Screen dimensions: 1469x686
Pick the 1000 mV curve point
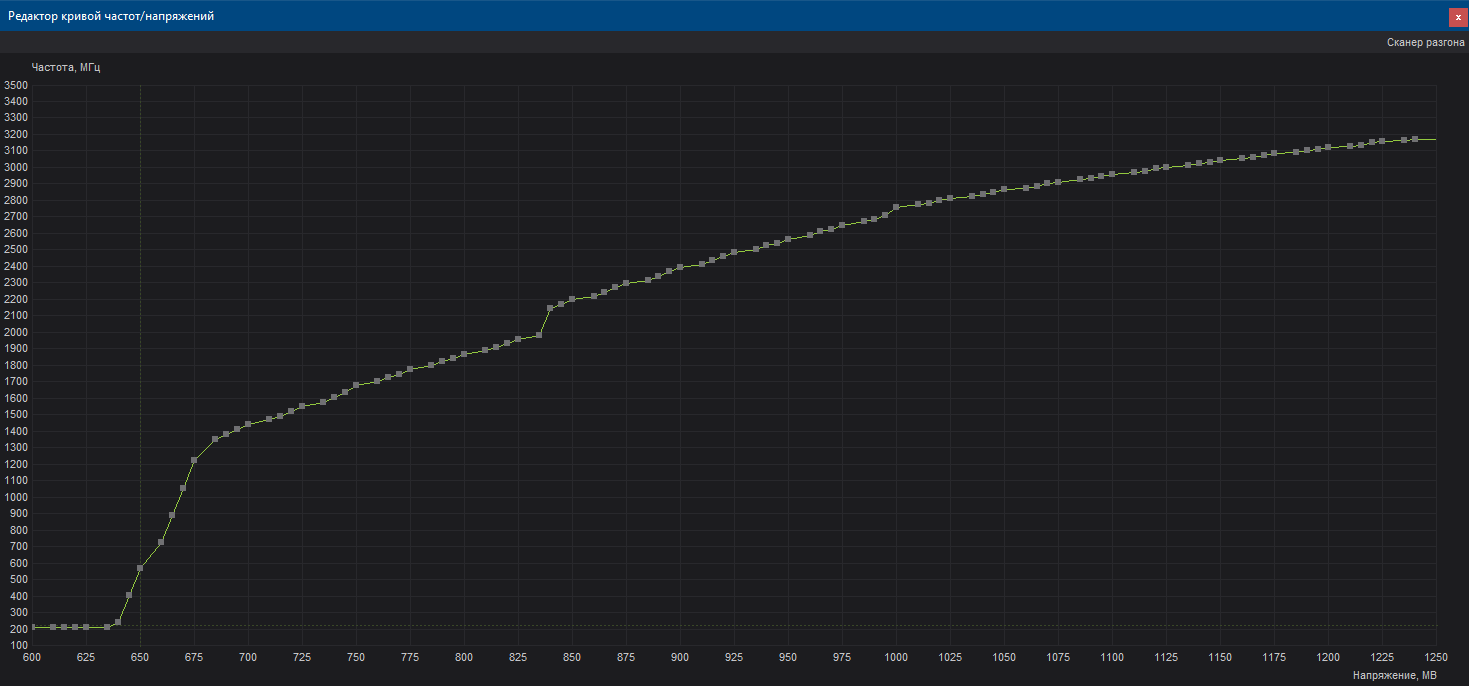pos(896,208)
